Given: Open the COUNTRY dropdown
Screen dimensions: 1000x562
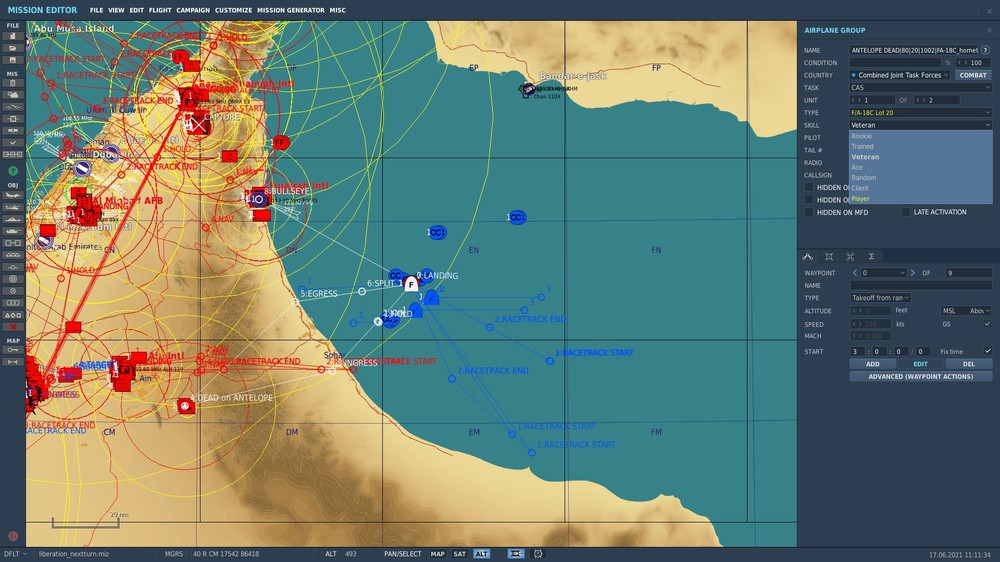Looking at the screenshot, I should [900, 75].
